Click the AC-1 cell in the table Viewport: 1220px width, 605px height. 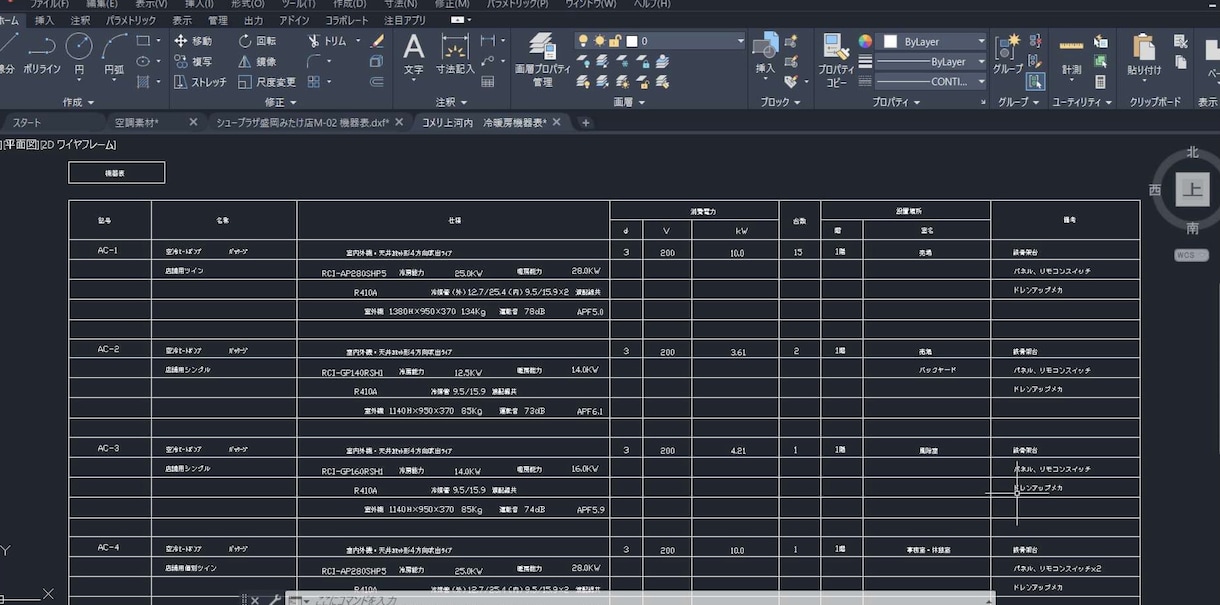(x=109, y=250)
